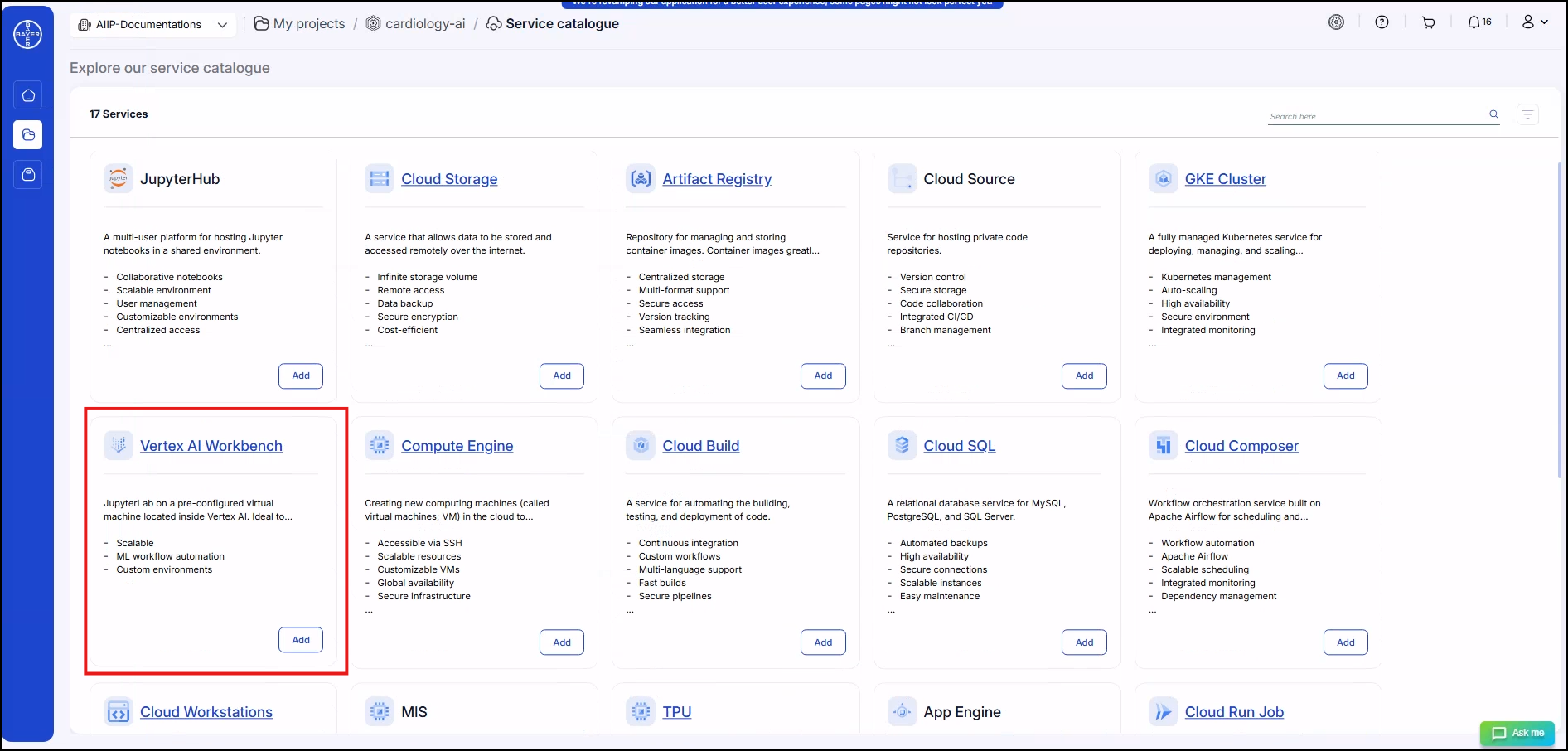The height and width of the screenshot is (751, 1568).
Task: Click the TPU service icon
Action: pos(641,711)
